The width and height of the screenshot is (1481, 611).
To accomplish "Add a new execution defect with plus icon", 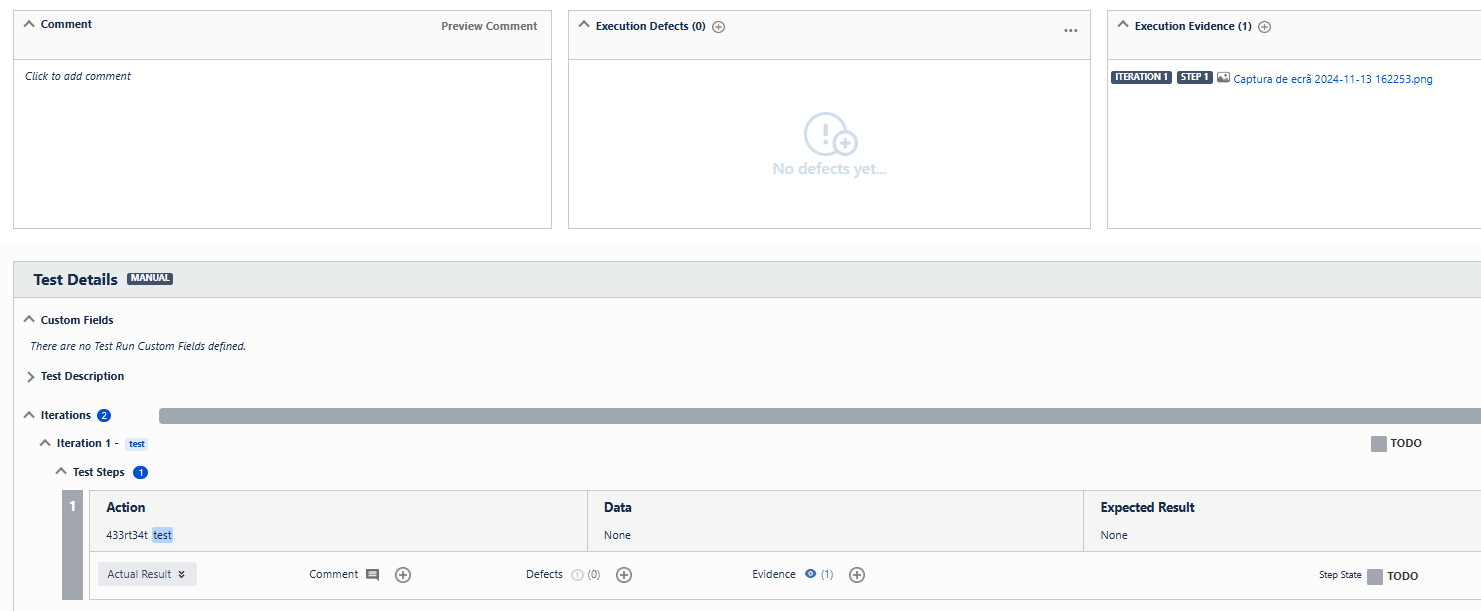I will click(x=718, y=27).
